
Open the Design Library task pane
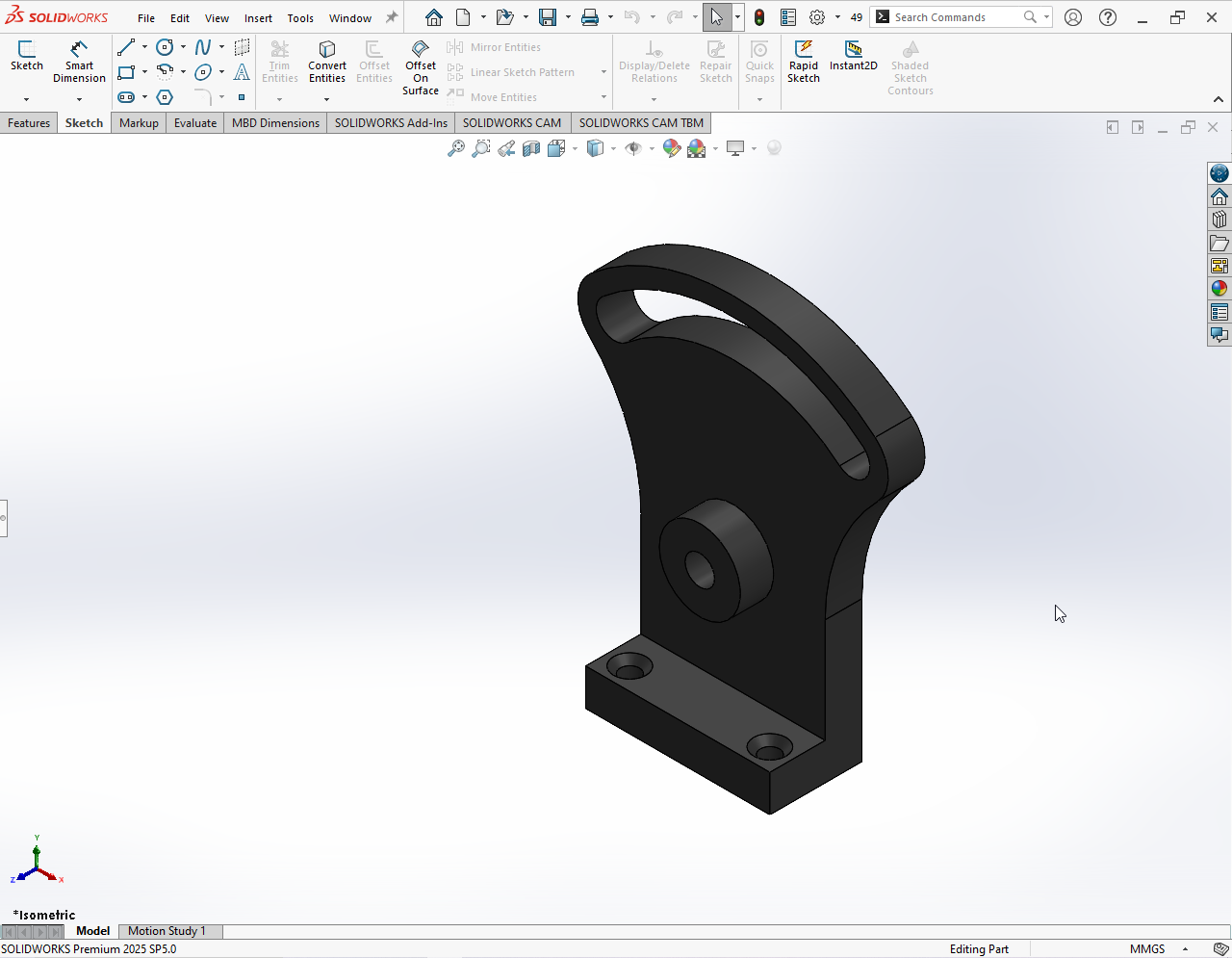point(1219,220)
